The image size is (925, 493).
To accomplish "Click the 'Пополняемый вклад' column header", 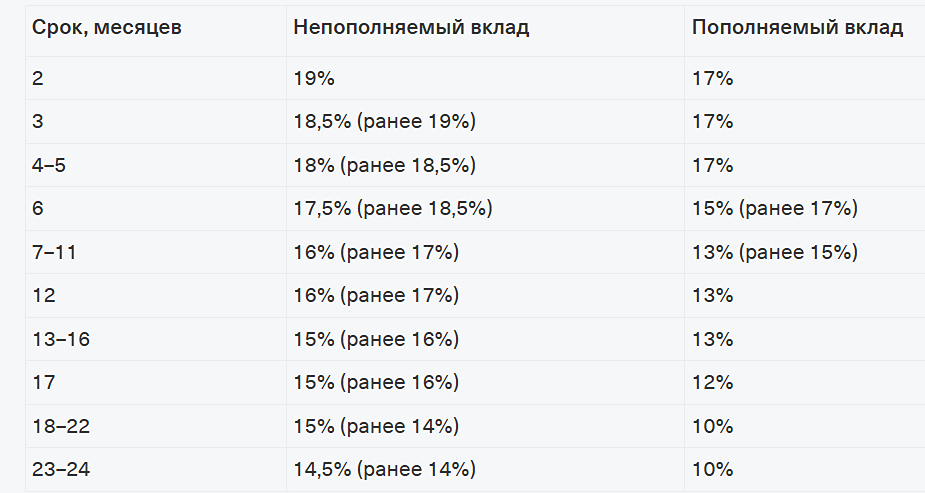I will click(797, 27).
